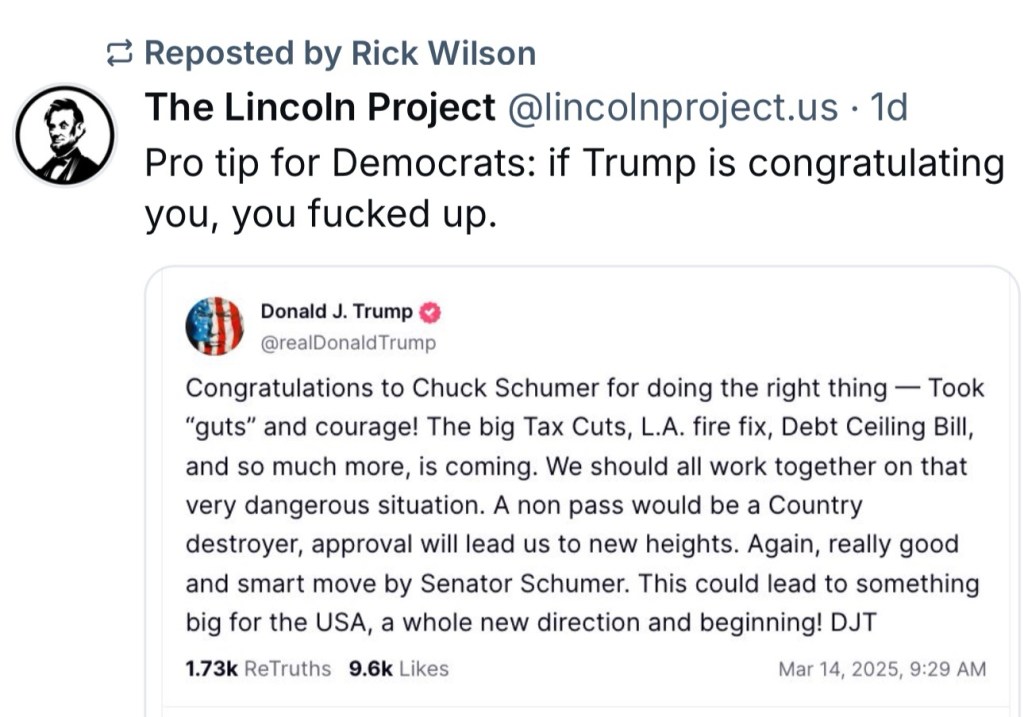Viewport: 1024px width, 717px height.
Task: View the 1.73k ReTruths count
Action: [x=212, y=669]
